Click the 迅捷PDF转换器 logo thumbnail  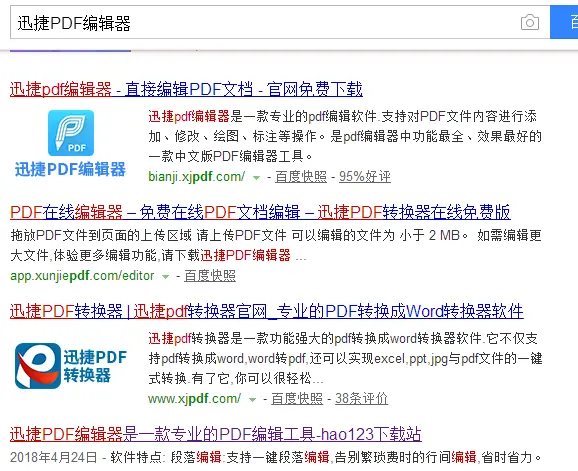coord(70,366)
